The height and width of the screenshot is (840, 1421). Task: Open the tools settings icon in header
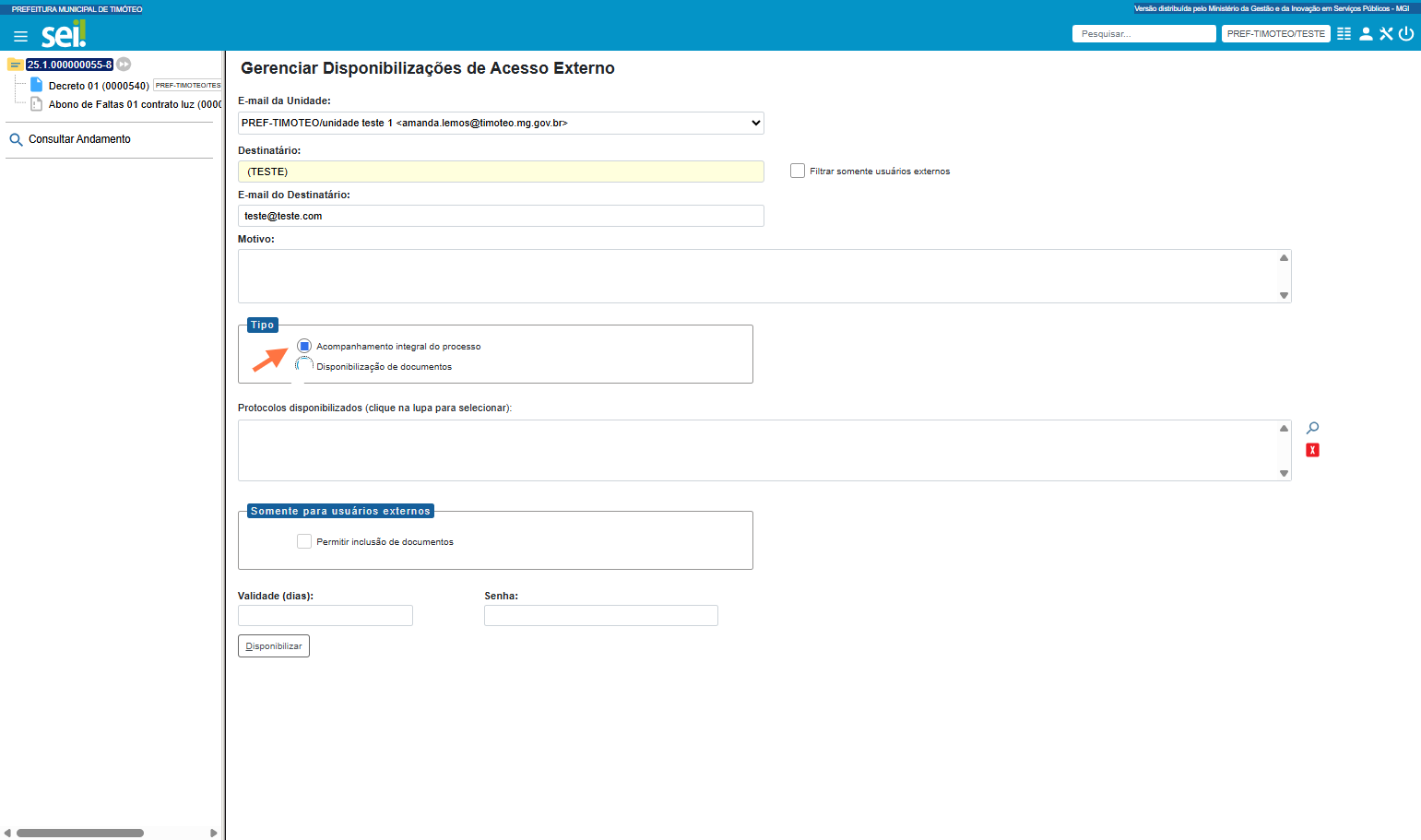[x=1386, y=33]
